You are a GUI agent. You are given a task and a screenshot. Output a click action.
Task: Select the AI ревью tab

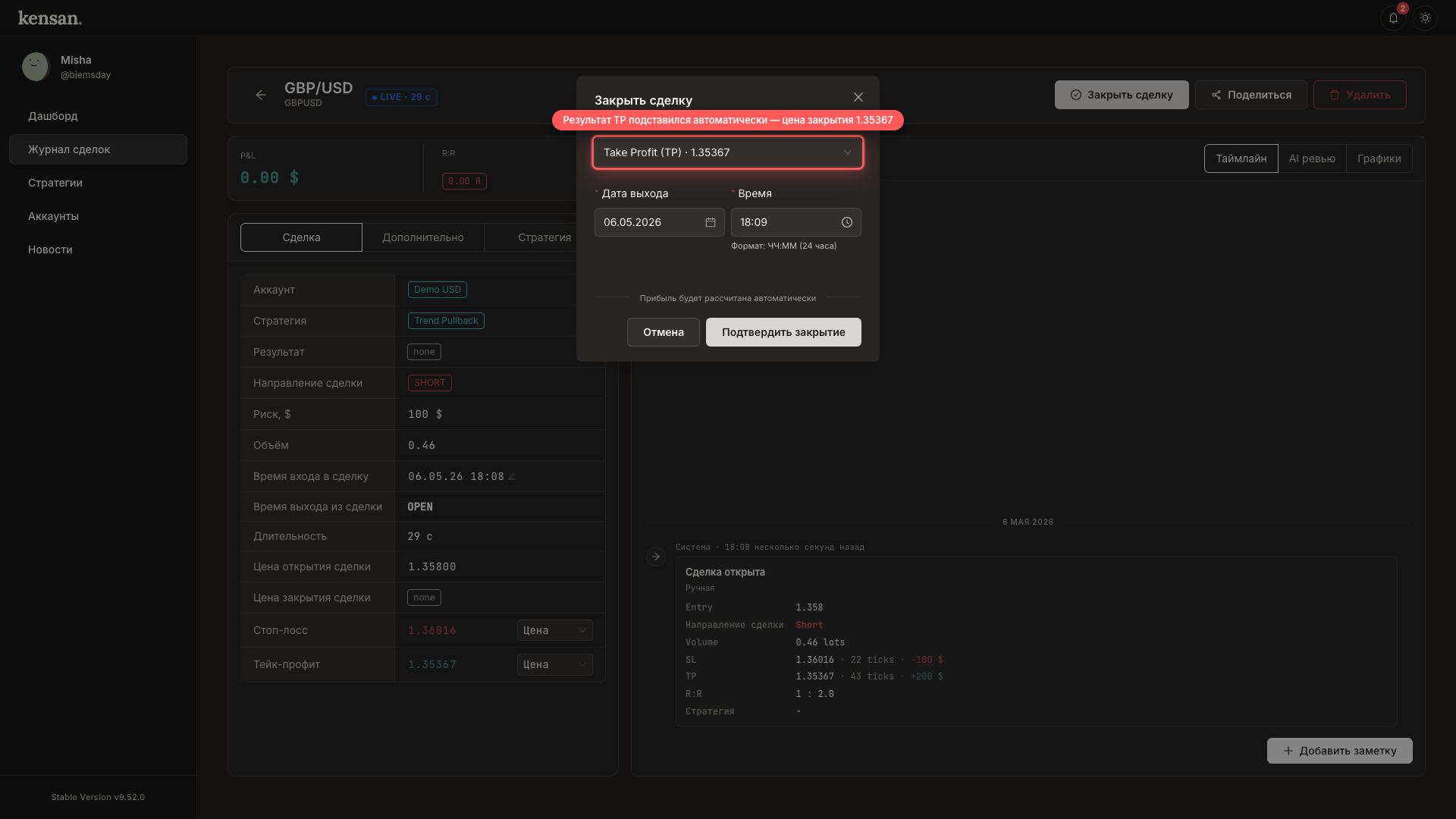point(1312,158)
